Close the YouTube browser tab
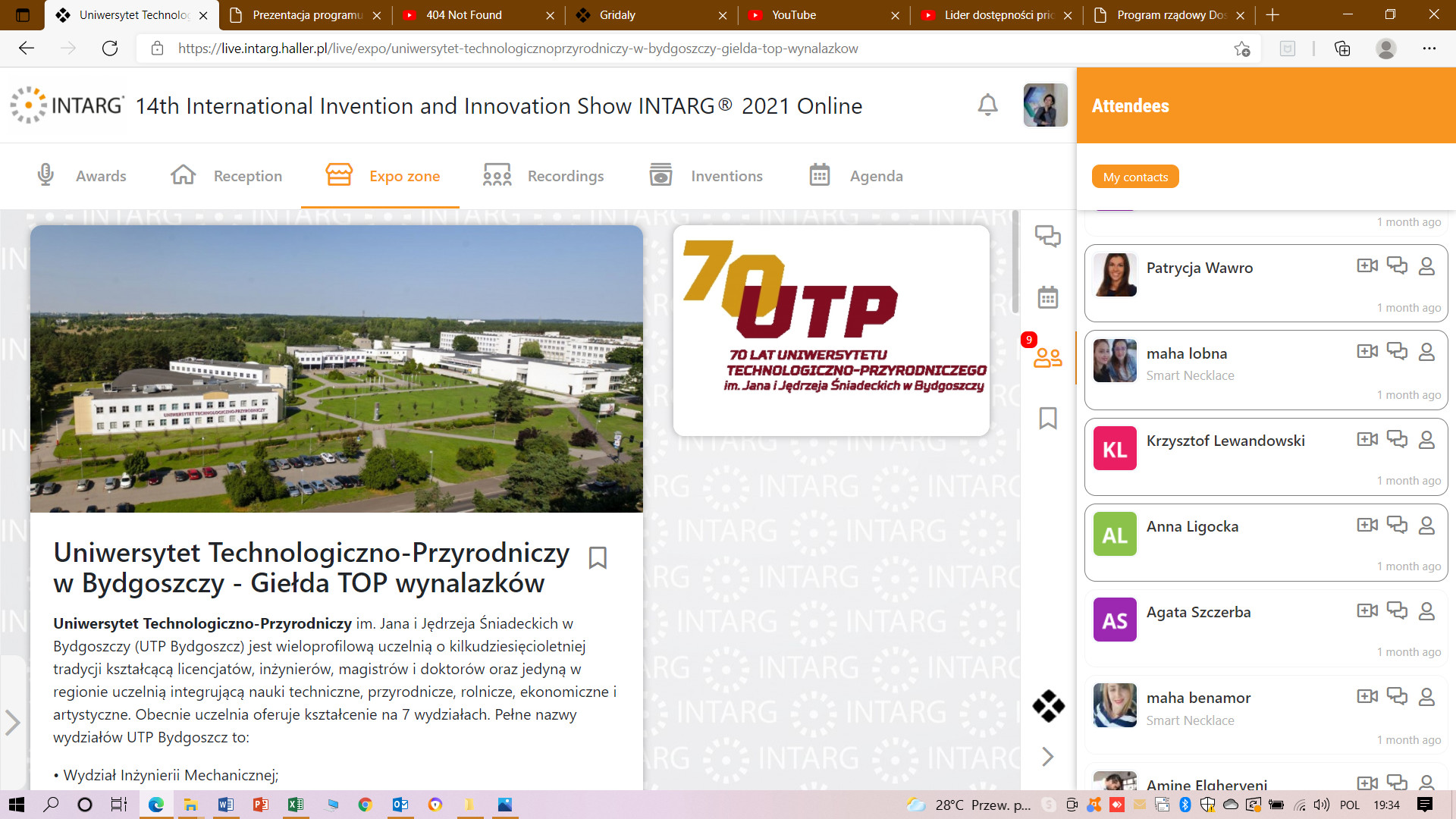This screenshot has height=819, width=1456. [896, 15]
